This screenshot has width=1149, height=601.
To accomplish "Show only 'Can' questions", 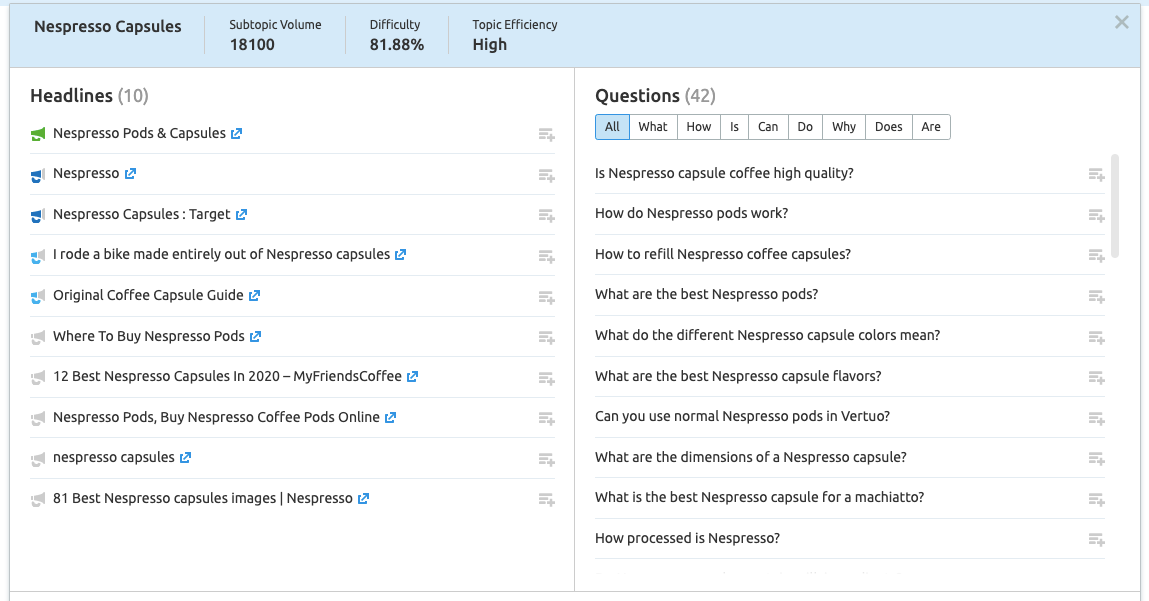I will point(768,127).
